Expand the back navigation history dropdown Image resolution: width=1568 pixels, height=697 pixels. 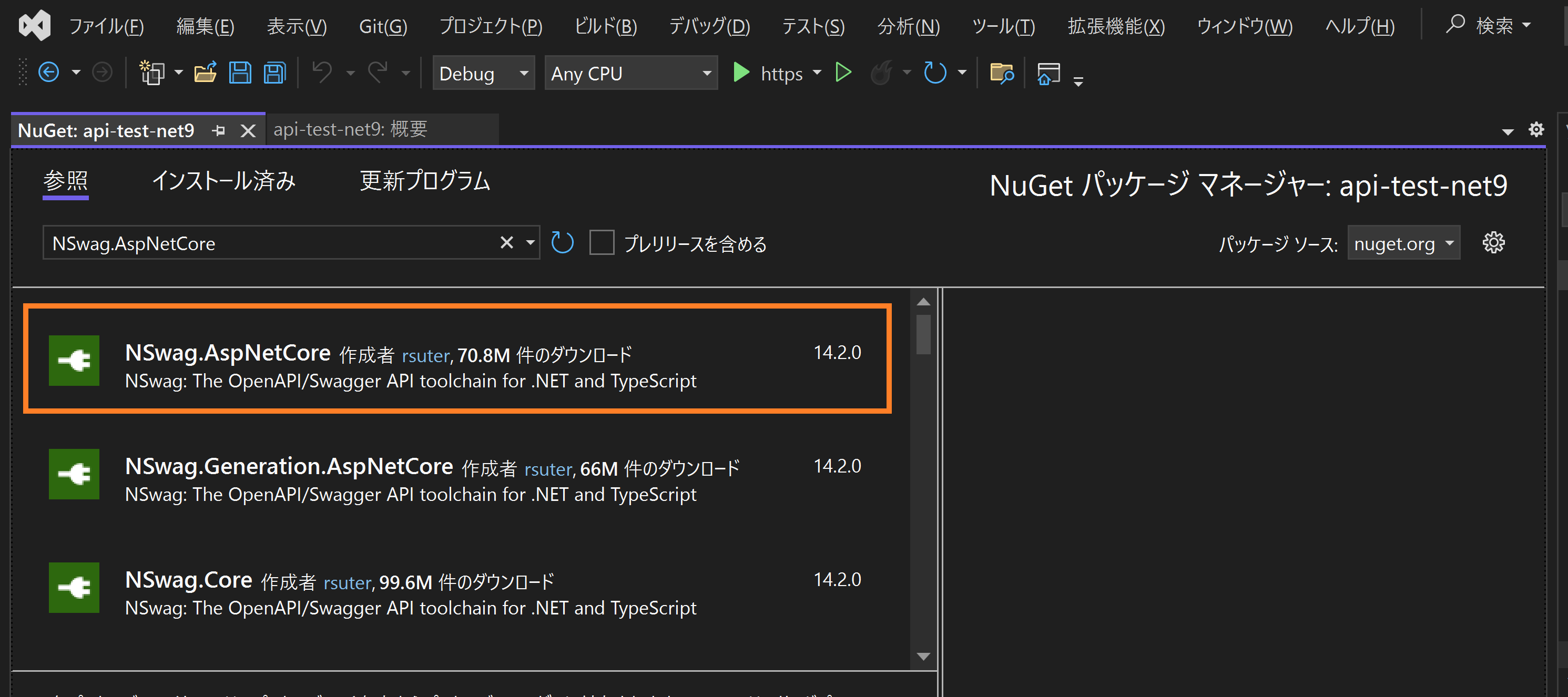76,73
